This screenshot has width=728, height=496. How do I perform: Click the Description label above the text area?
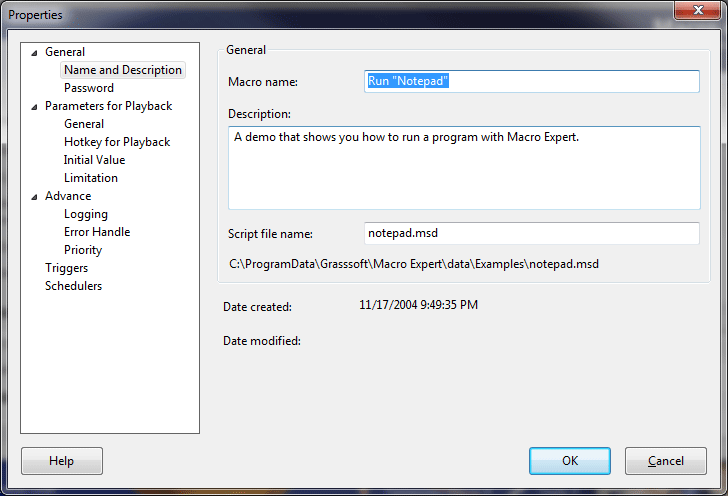(x=259, y=114)
